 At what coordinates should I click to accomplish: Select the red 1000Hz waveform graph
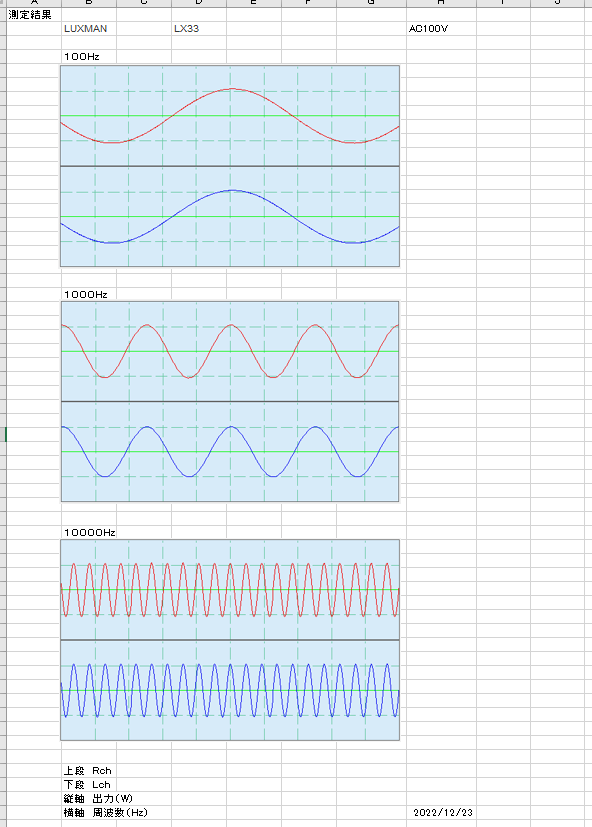click(230, 351)
